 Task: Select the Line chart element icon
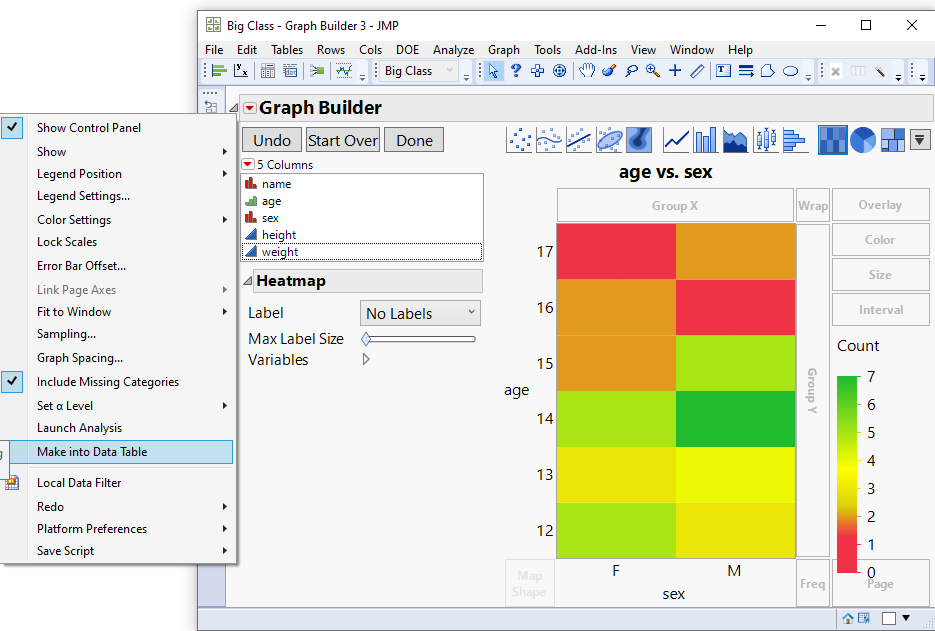(x=677, y=140)
